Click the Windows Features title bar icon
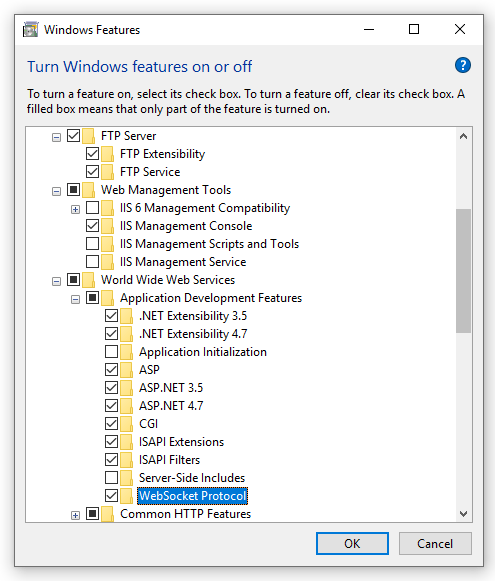495x581 pixels. (x=30, y=29)
